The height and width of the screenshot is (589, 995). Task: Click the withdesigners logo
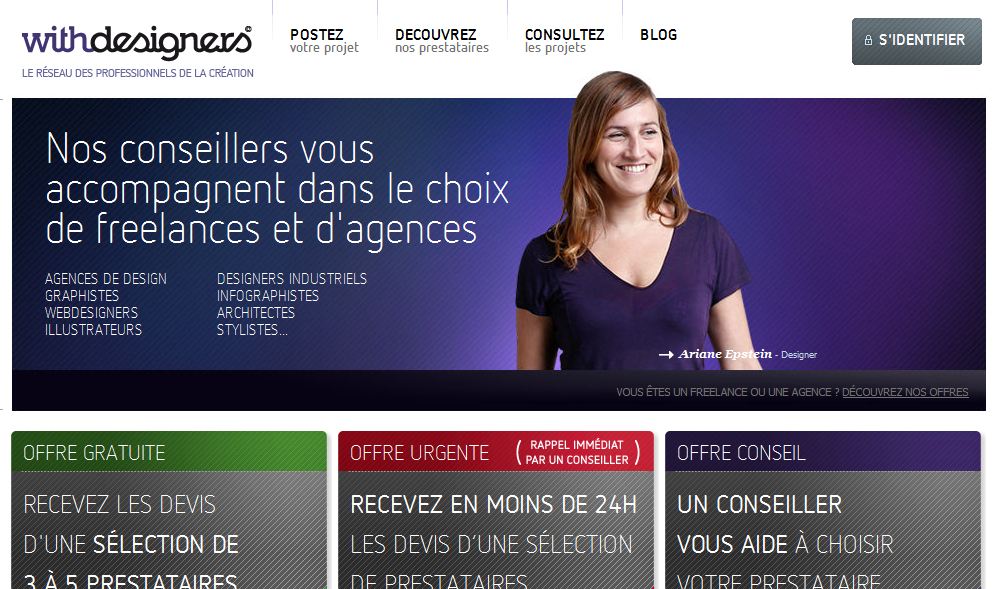137,42
